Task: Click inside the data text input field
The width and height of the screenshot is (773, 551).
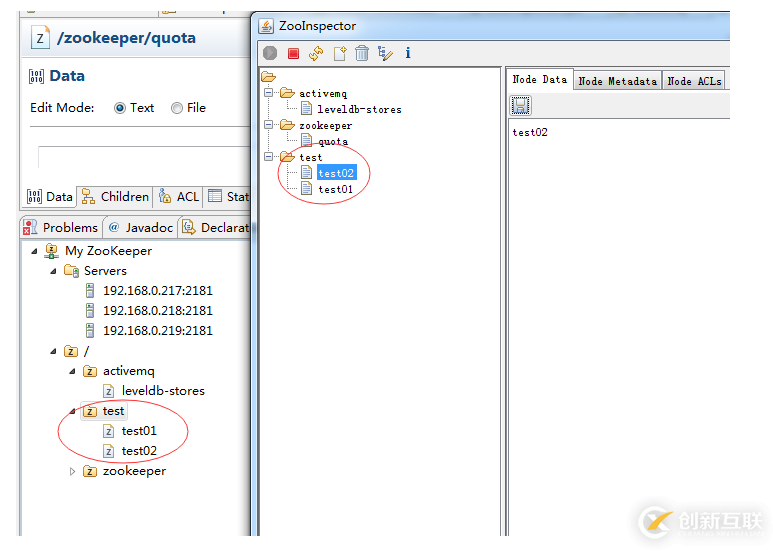Action: [144, 157]
